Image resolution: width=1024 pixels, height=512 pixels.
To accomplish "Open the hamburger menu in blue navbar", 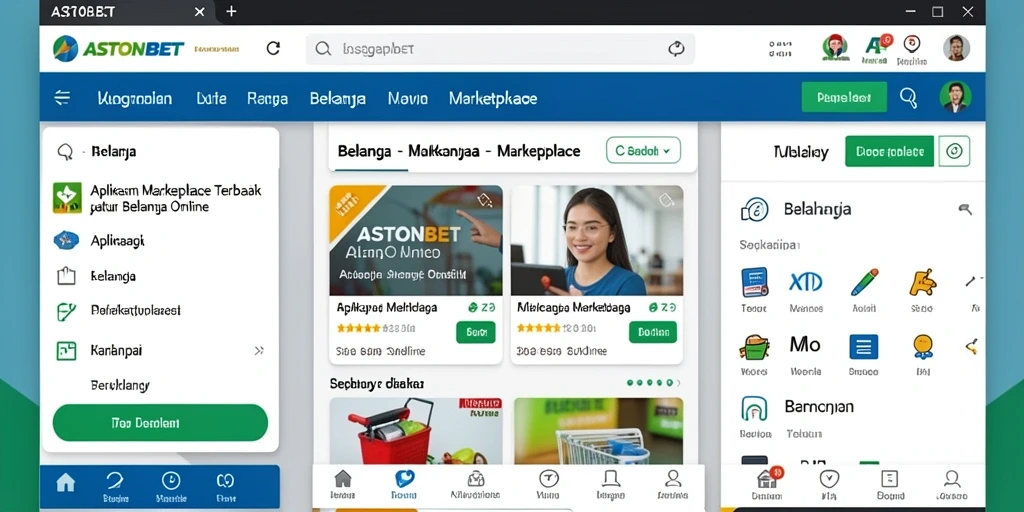I will point(62,98).
